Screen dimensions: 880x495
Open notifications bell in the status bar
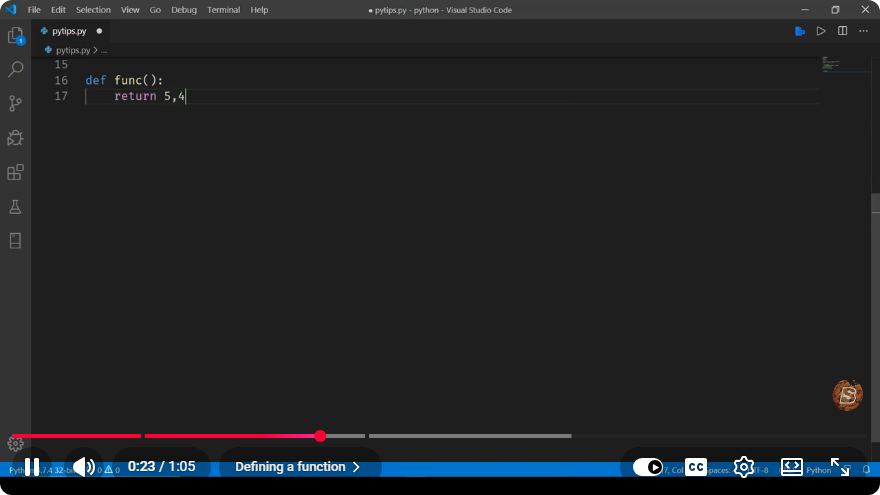click(x=867, y=470)
